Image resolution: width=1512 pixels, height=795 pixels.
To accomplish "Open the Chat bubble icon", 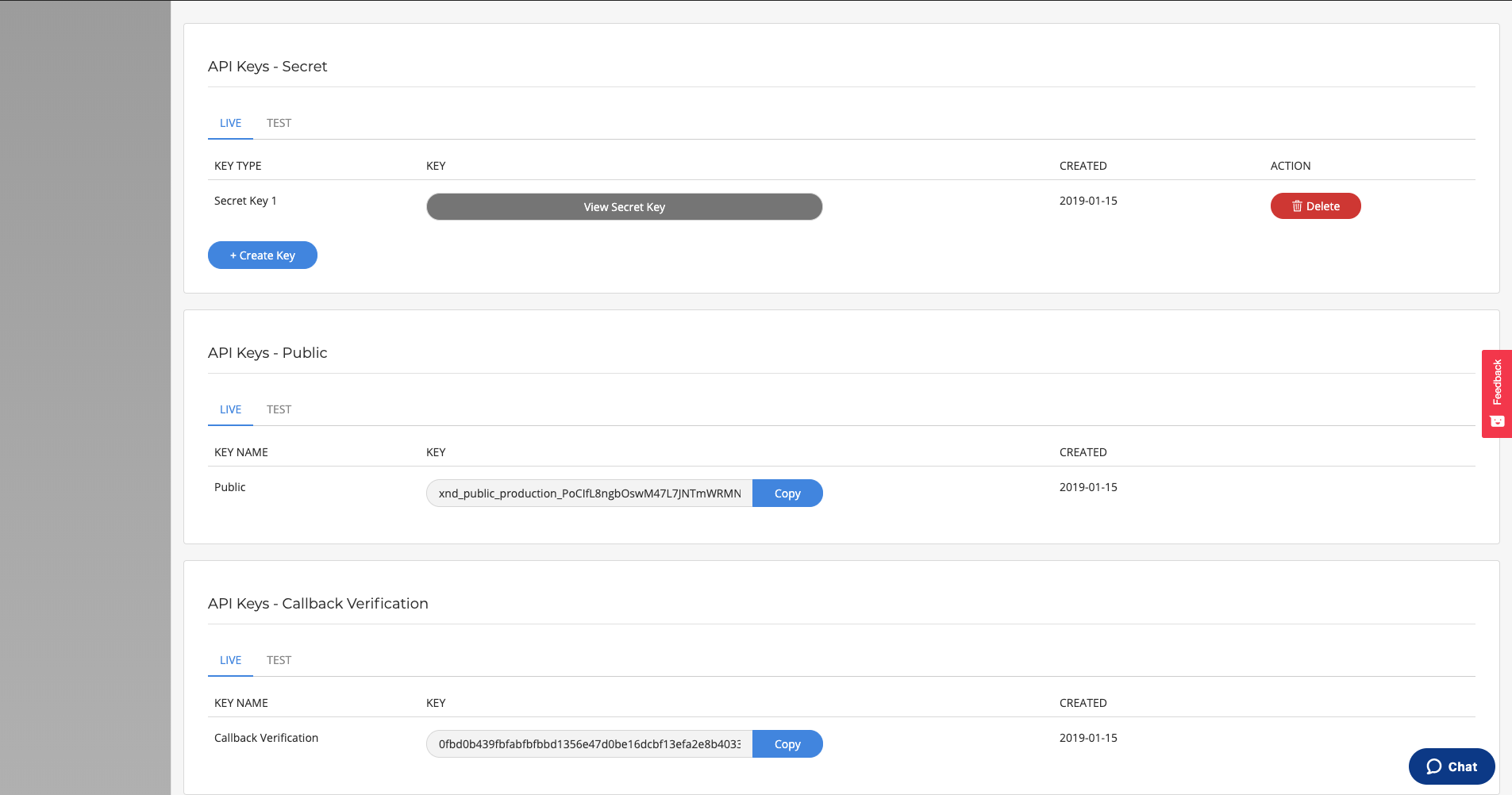I will (x=1434, y=766).
